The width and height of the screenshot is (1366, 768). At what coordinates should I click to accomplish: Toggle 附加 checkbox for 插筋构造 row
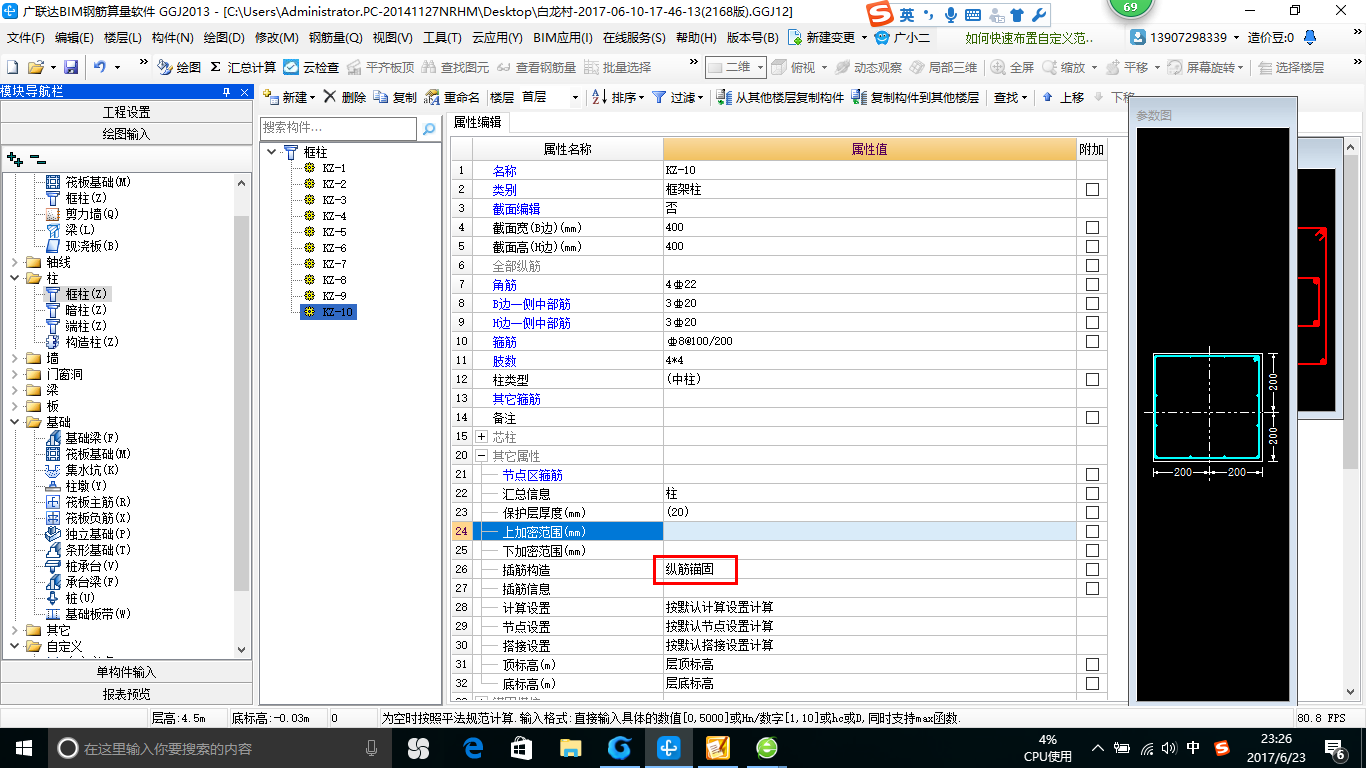(x=1092, y=570)
